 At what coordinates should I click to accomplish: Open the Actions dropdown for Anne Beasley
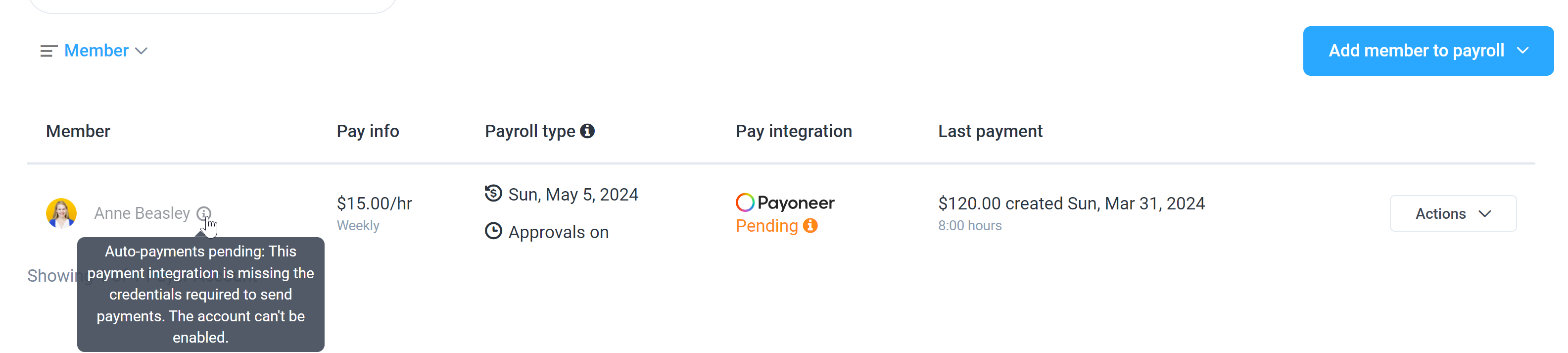pyautogui.click(x=1452, y=213)
